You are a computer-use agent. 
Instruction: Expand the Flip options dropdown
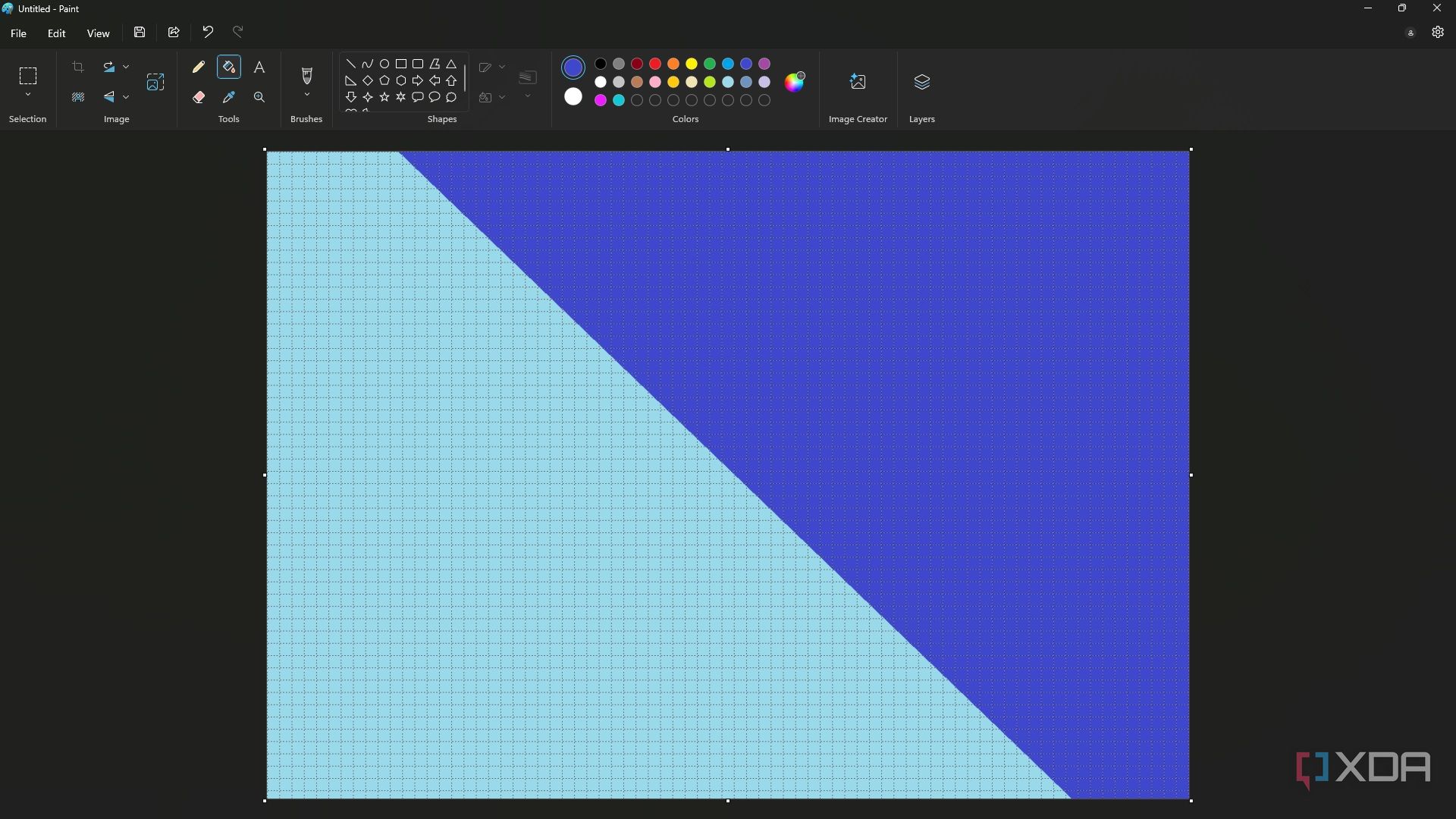126,97
